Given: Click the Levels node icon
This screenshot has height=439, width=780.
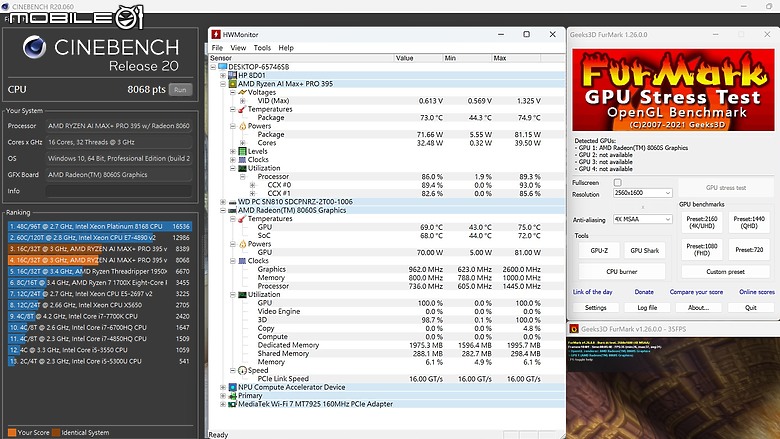Looking at the screenshot, I should [x=242, y=151].
